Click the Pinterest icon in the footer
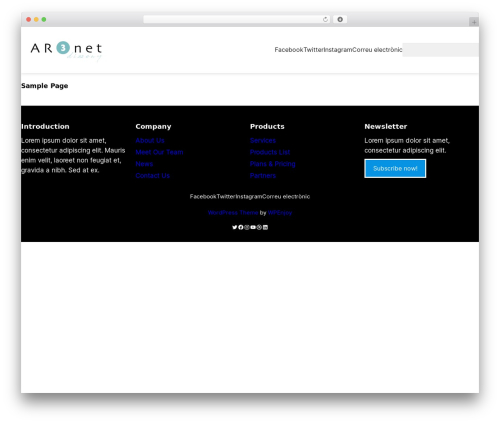 259,227
